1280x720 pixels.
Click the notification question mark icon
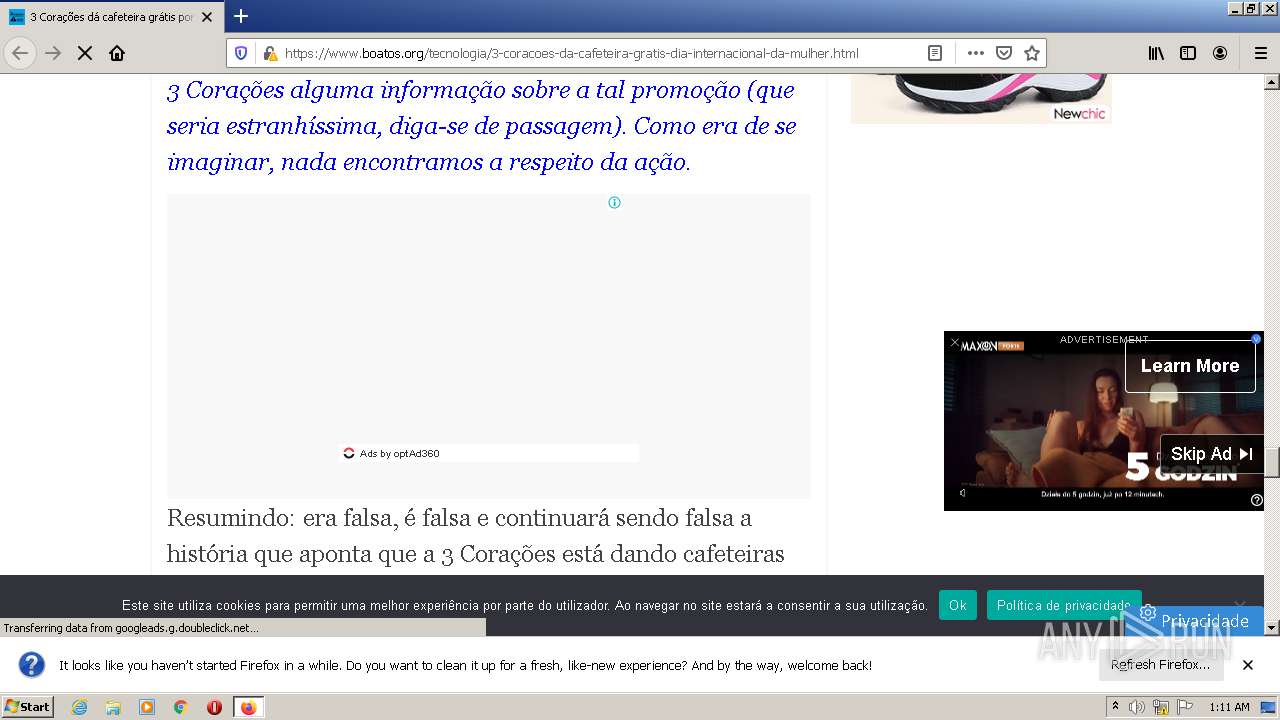32,665
